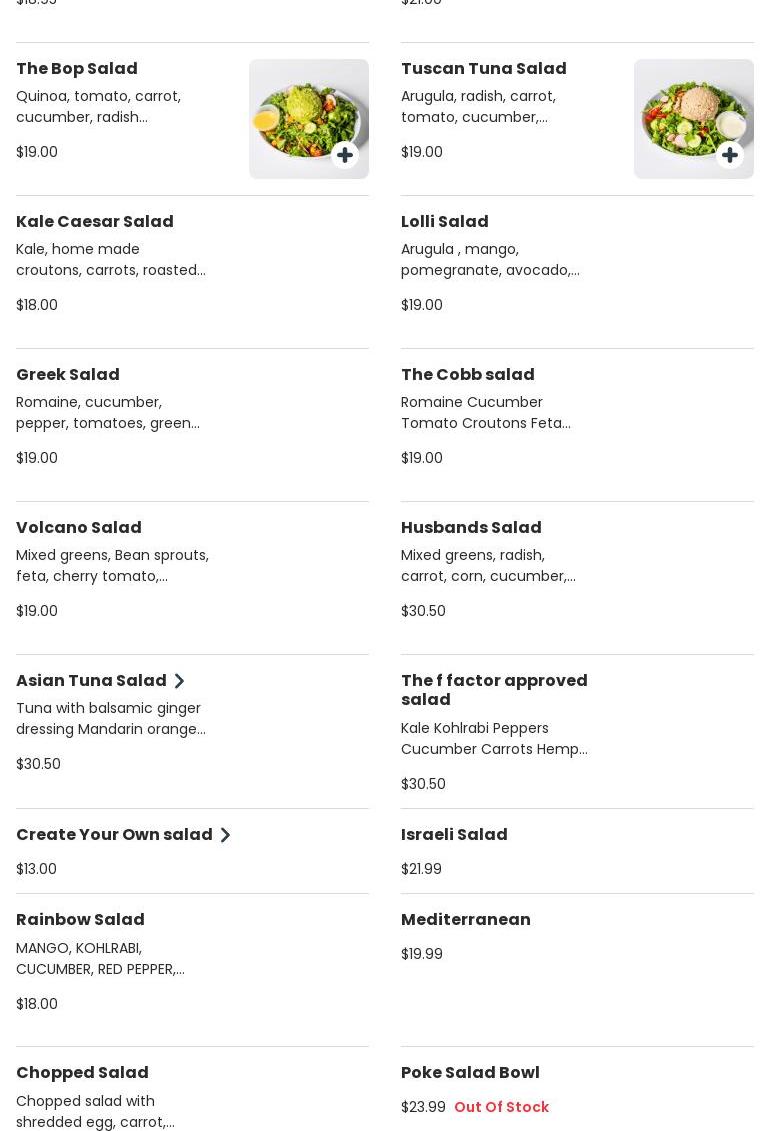Expand Create Your Own salad chevron
770x1131 pixels.
click(225, 835)
